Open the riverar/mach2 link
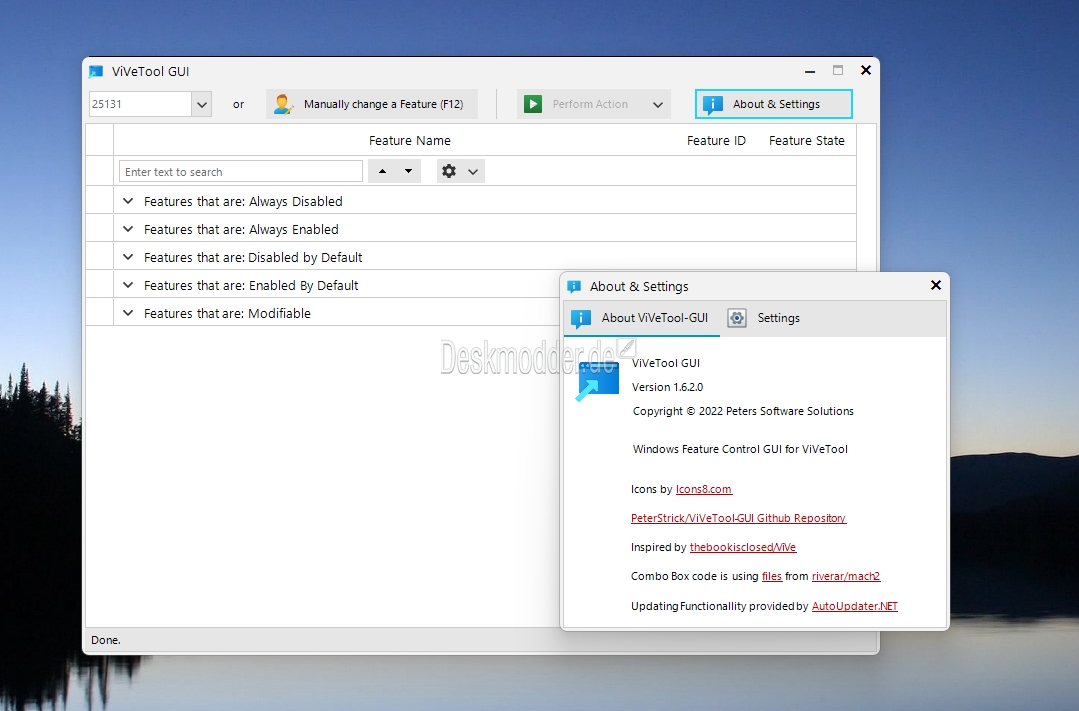Viewport: 1079px width, 711px height. (x=846, y=576)
